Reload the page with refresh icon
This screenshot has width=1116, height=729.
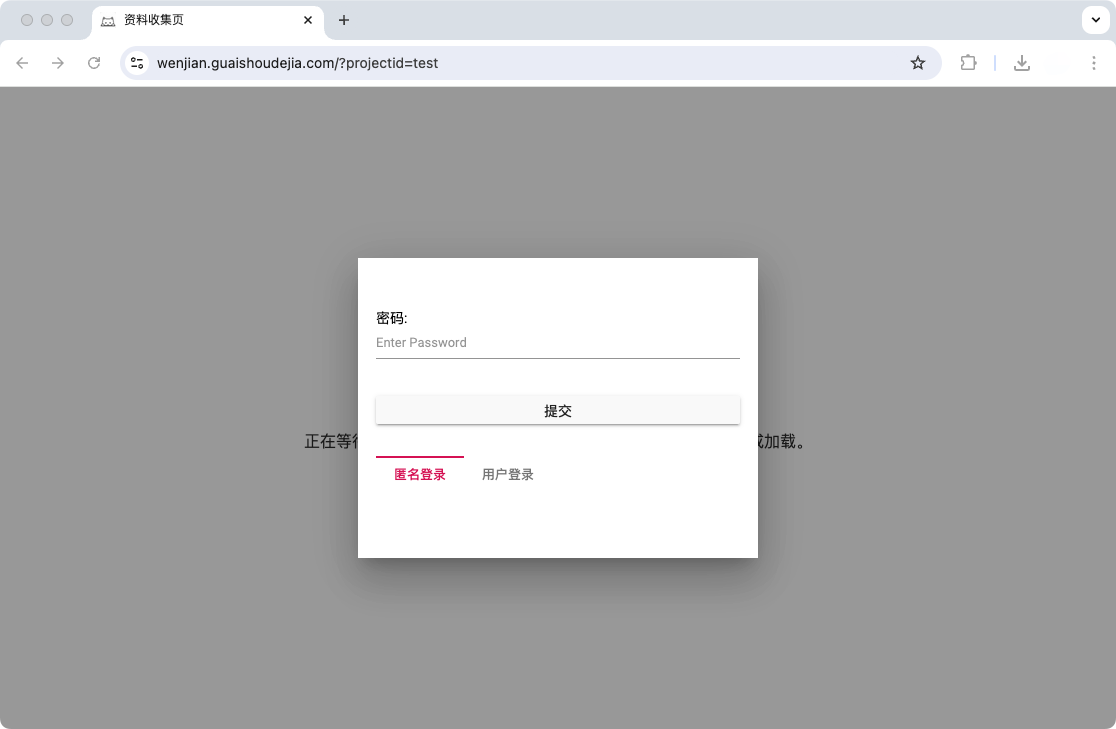[x=94, y=63]
